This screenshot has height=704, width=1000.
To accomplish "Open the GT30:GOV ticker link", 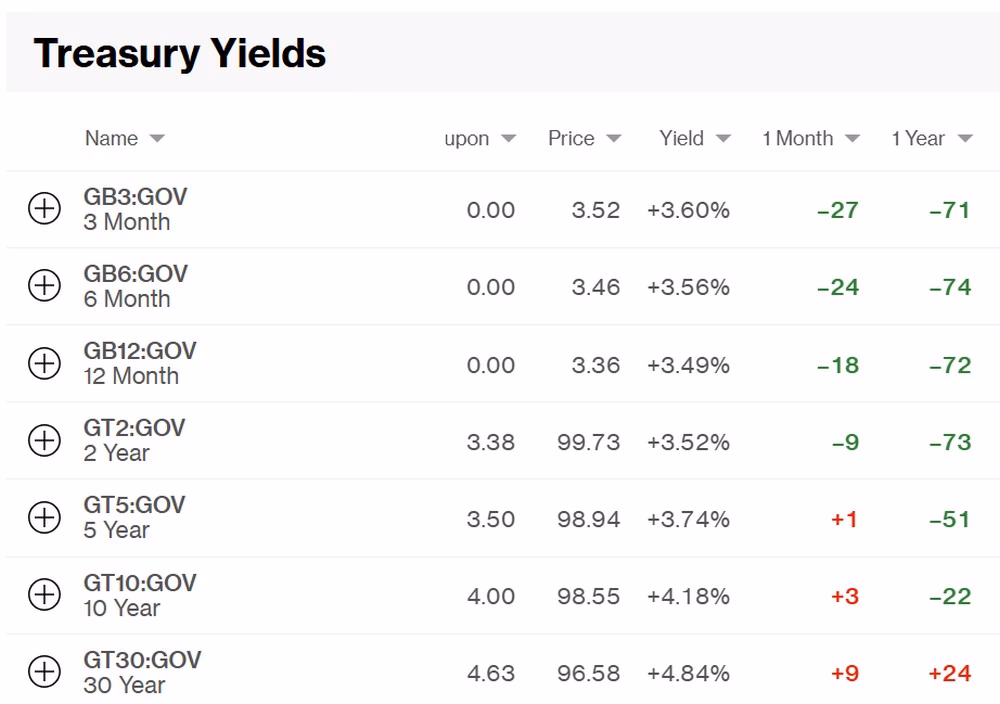I will [142, 660].
